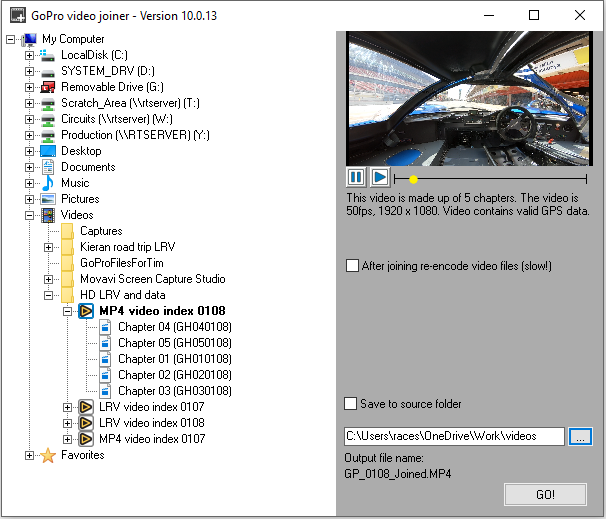This screenshot has height=519, width=606.
Task: Click the LRV video index 0108 icon
Action: (86, 423)
